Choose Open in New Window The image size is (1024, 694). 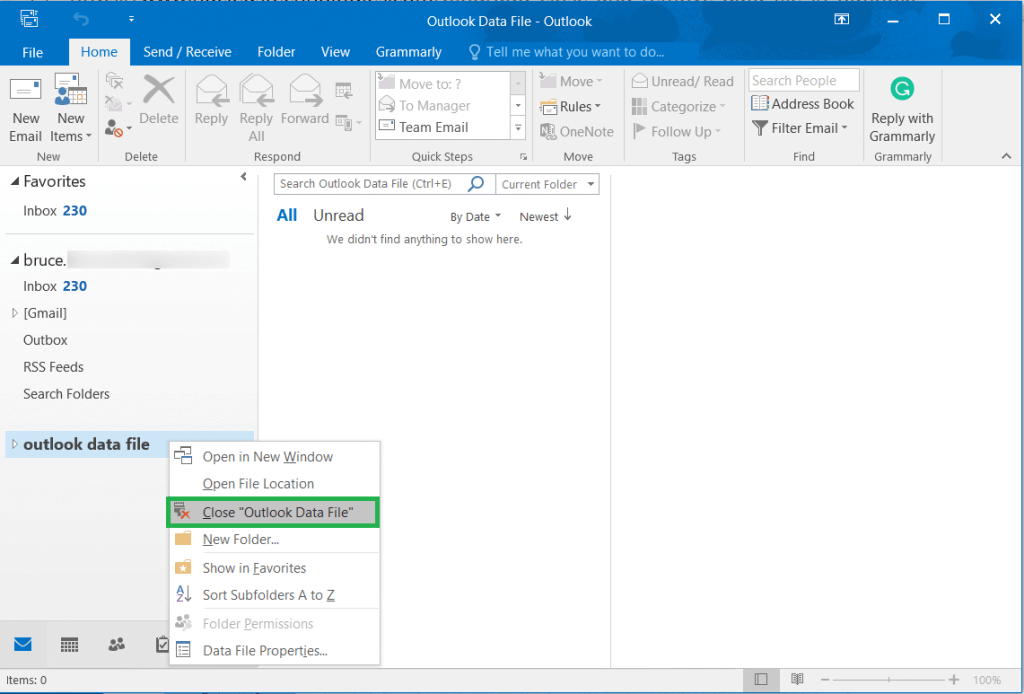point(275,457)
